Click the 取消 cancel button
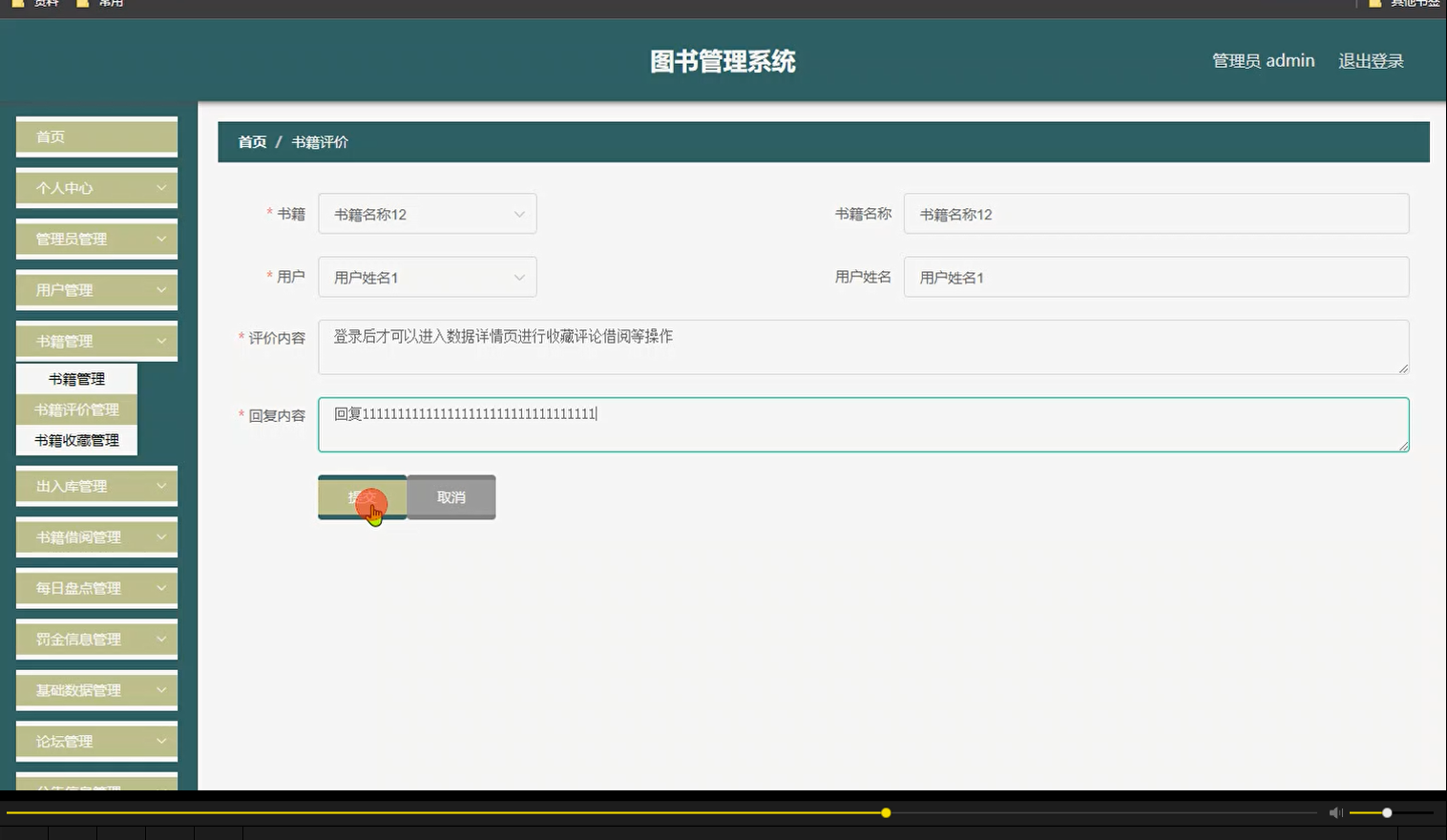 pyautogui.click(x=451, y=496)
